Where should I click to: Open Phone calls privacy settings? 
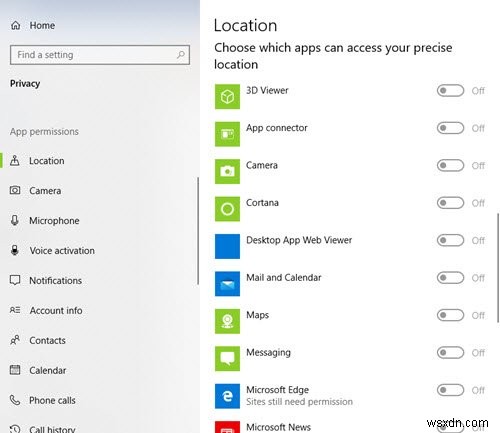click(99, 400)
